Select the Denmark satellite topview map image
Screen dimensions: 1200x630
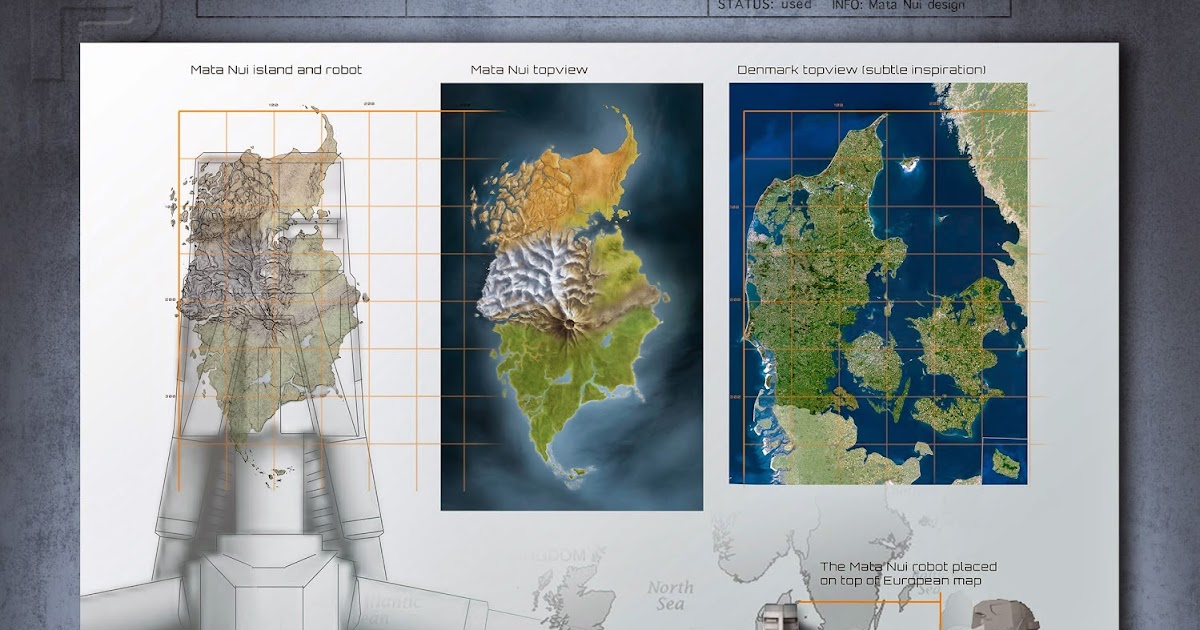point(878,284)
